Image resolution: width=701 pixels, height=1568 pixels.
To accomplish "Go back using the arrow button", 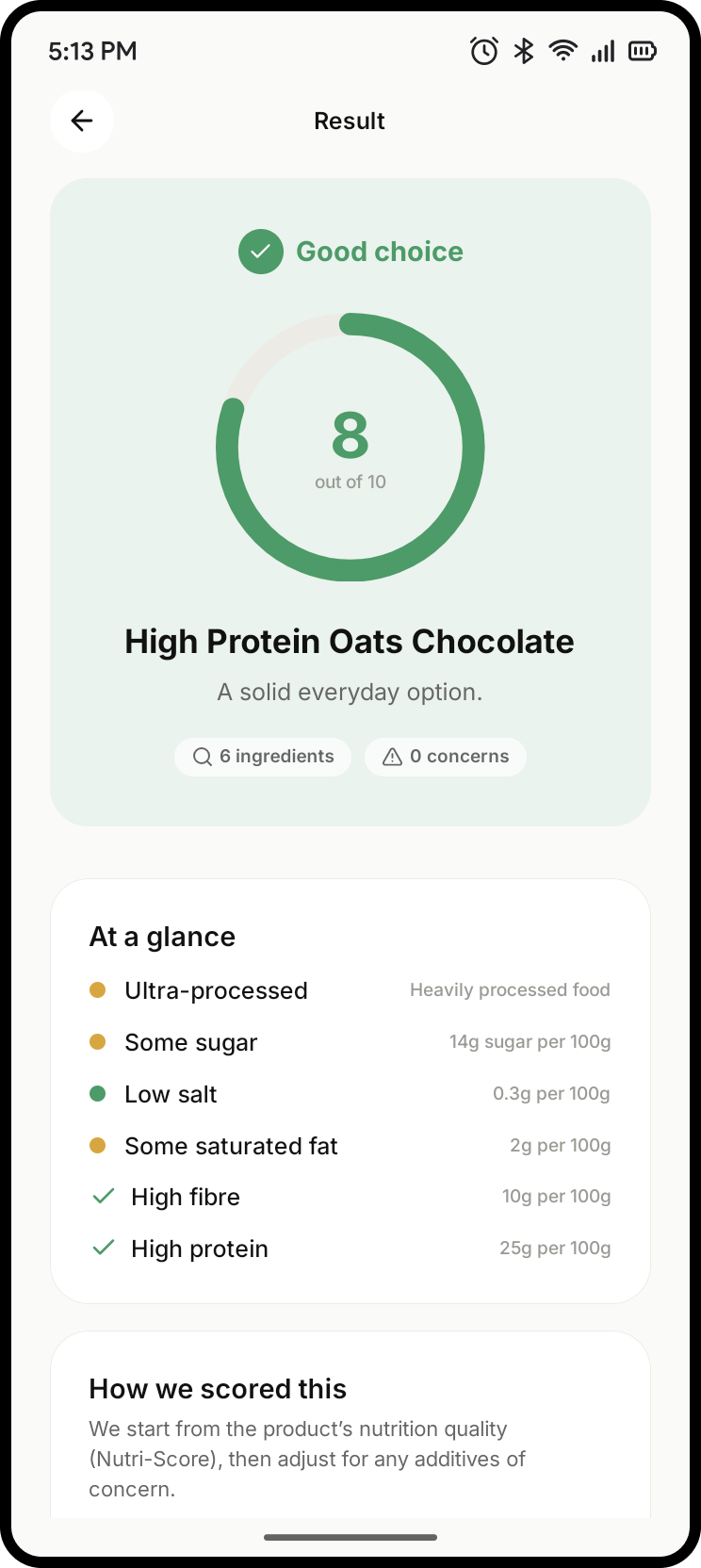I will coord(82,121).
